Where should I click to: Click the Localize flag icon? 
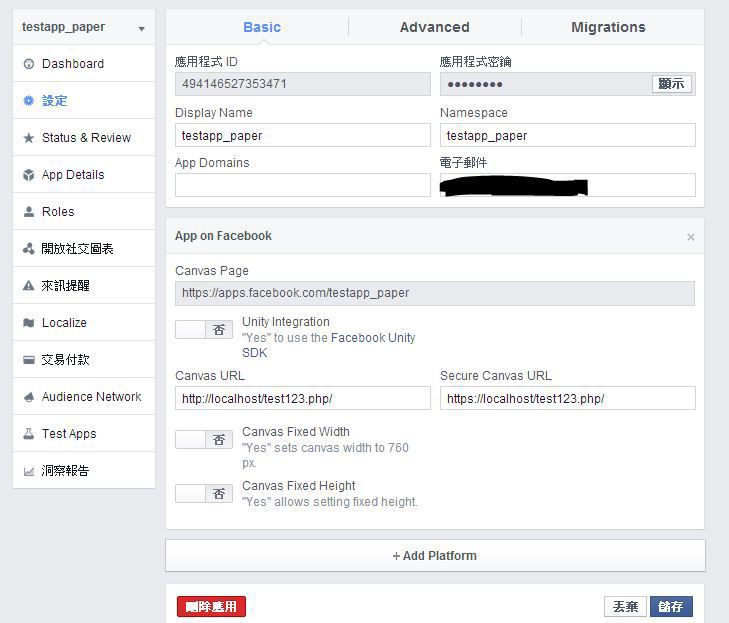coord(29,323)
